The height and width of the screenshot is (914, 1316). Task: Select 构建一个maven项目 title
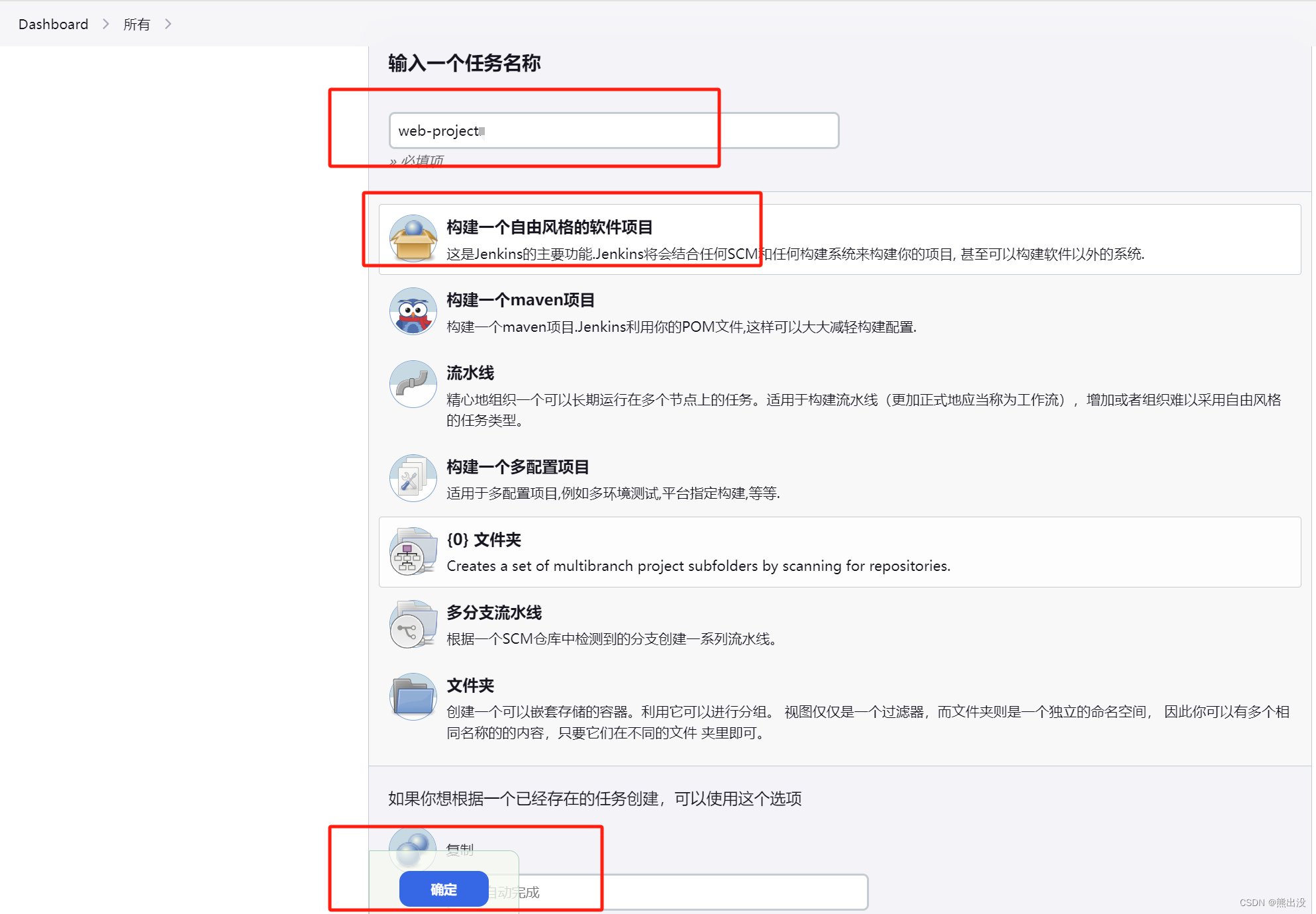(521, 300)
